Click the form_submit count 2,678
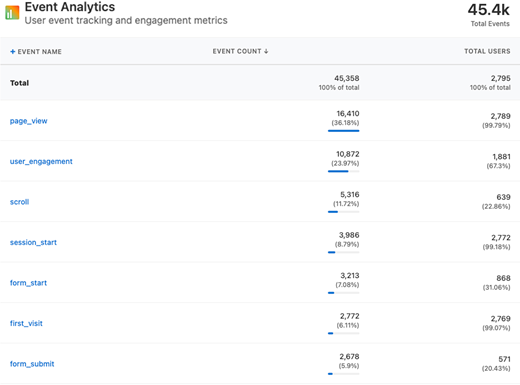This screenshot has width=520, height=385. pyautogui.click(x=349, y=357)
